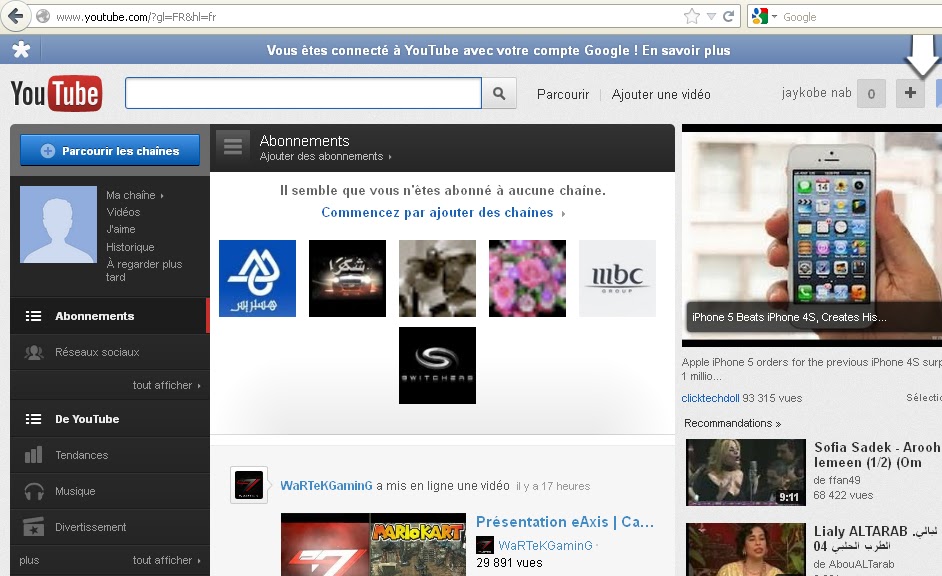Open J'aime in profile menu
The width and height of the screenshot is (942, 576).
pos(121,229)
